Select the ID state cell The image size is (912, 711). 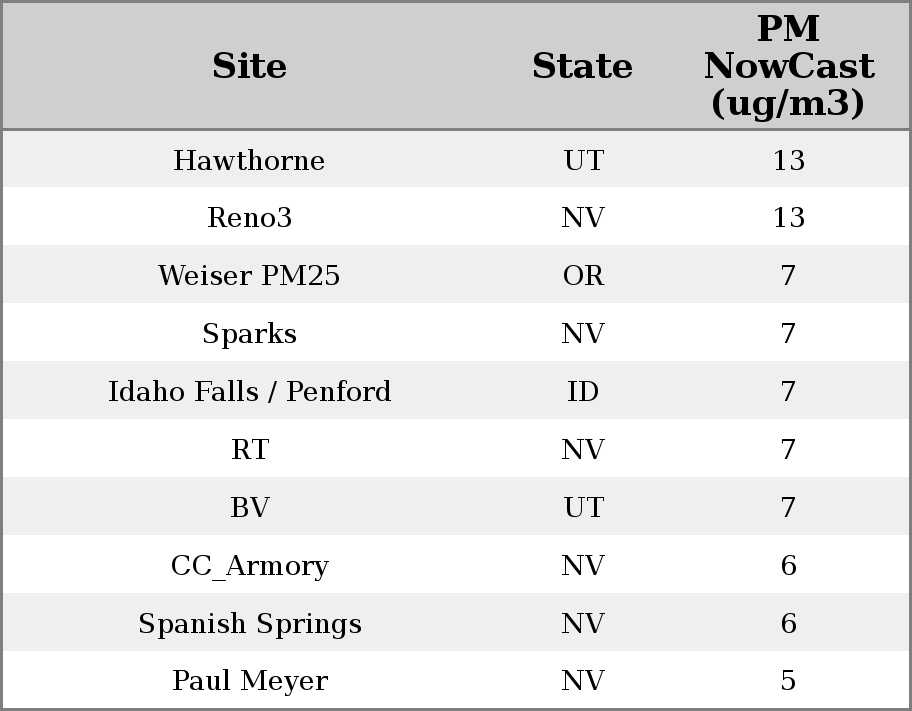583,392
